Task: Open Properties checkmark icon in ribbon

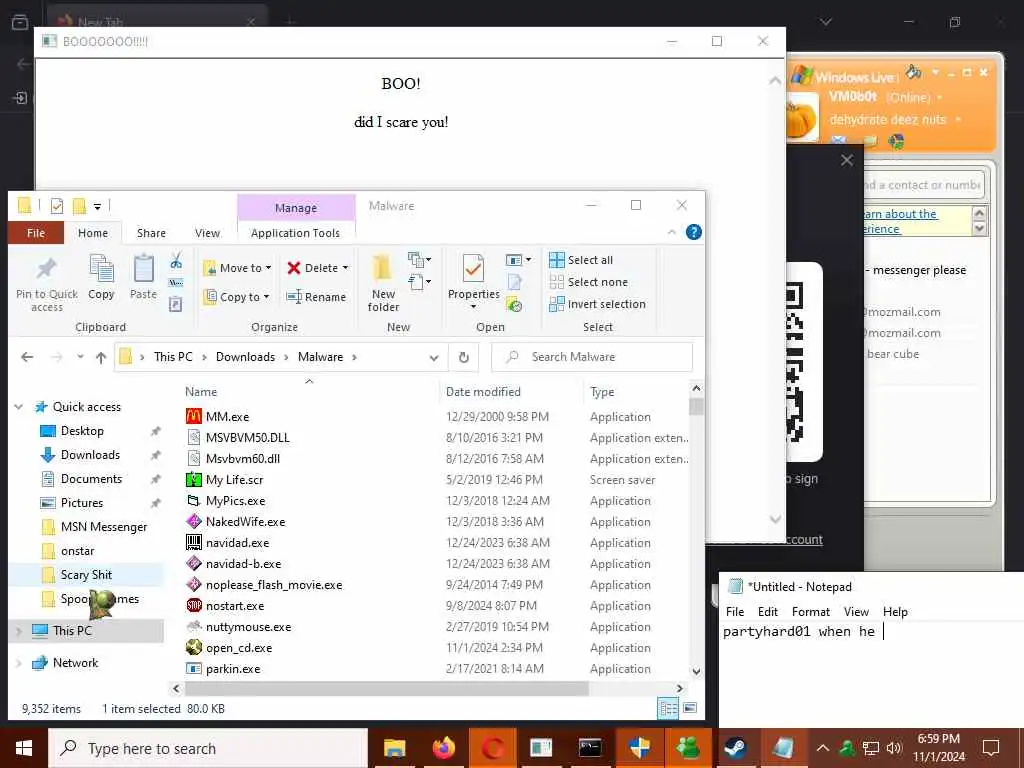Action: click(473, 269)
